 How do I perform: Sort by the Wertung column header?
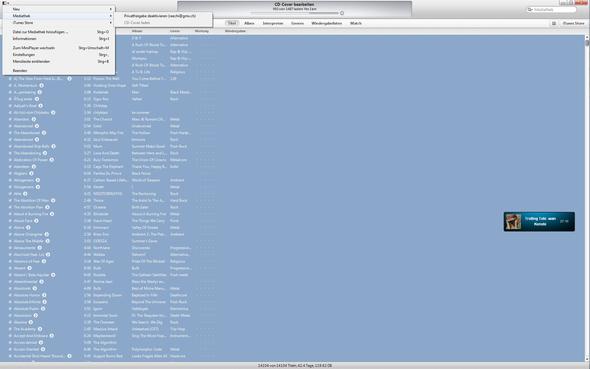202,31
